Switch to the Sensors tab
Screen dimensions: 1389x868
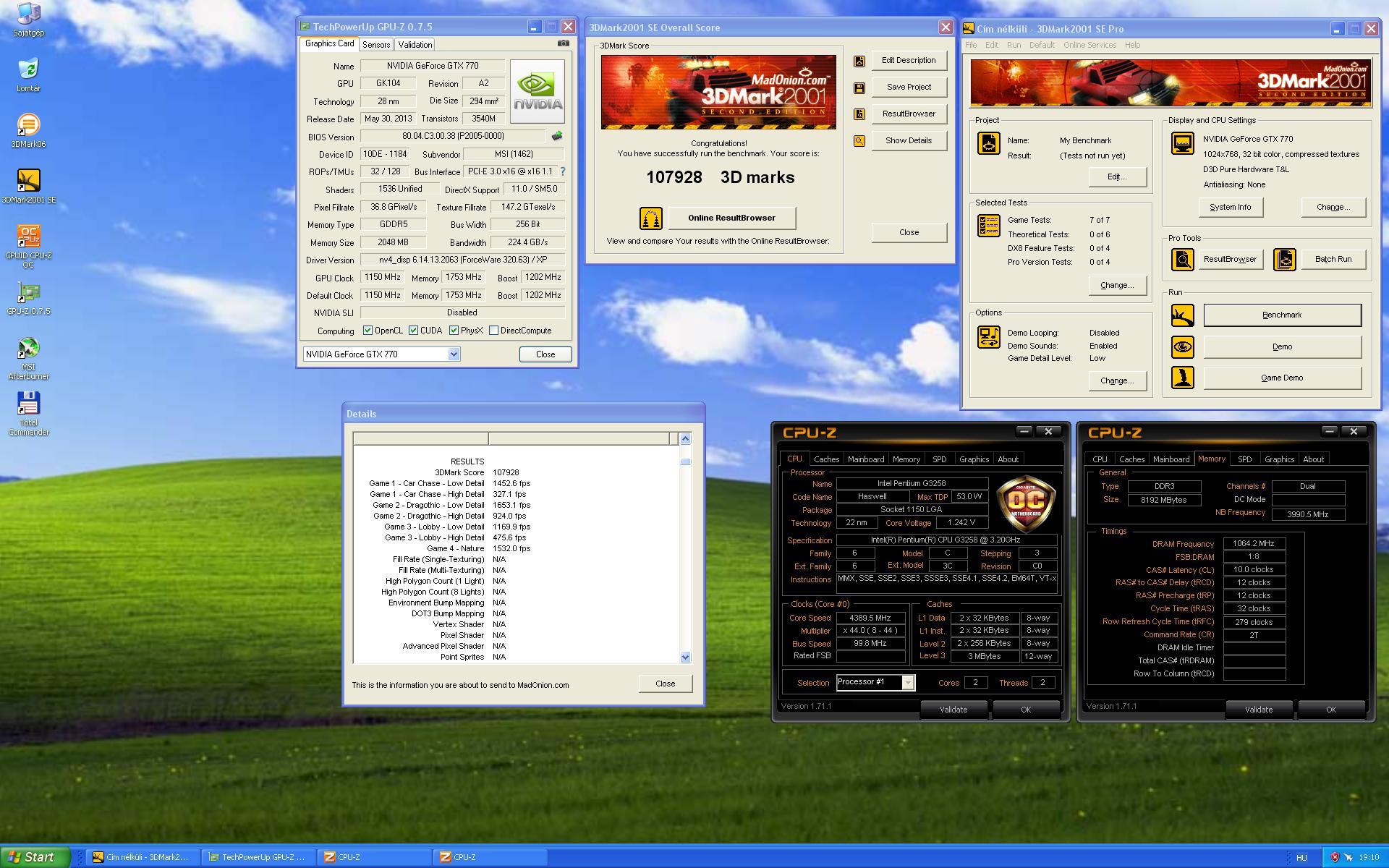coord(376,45)
